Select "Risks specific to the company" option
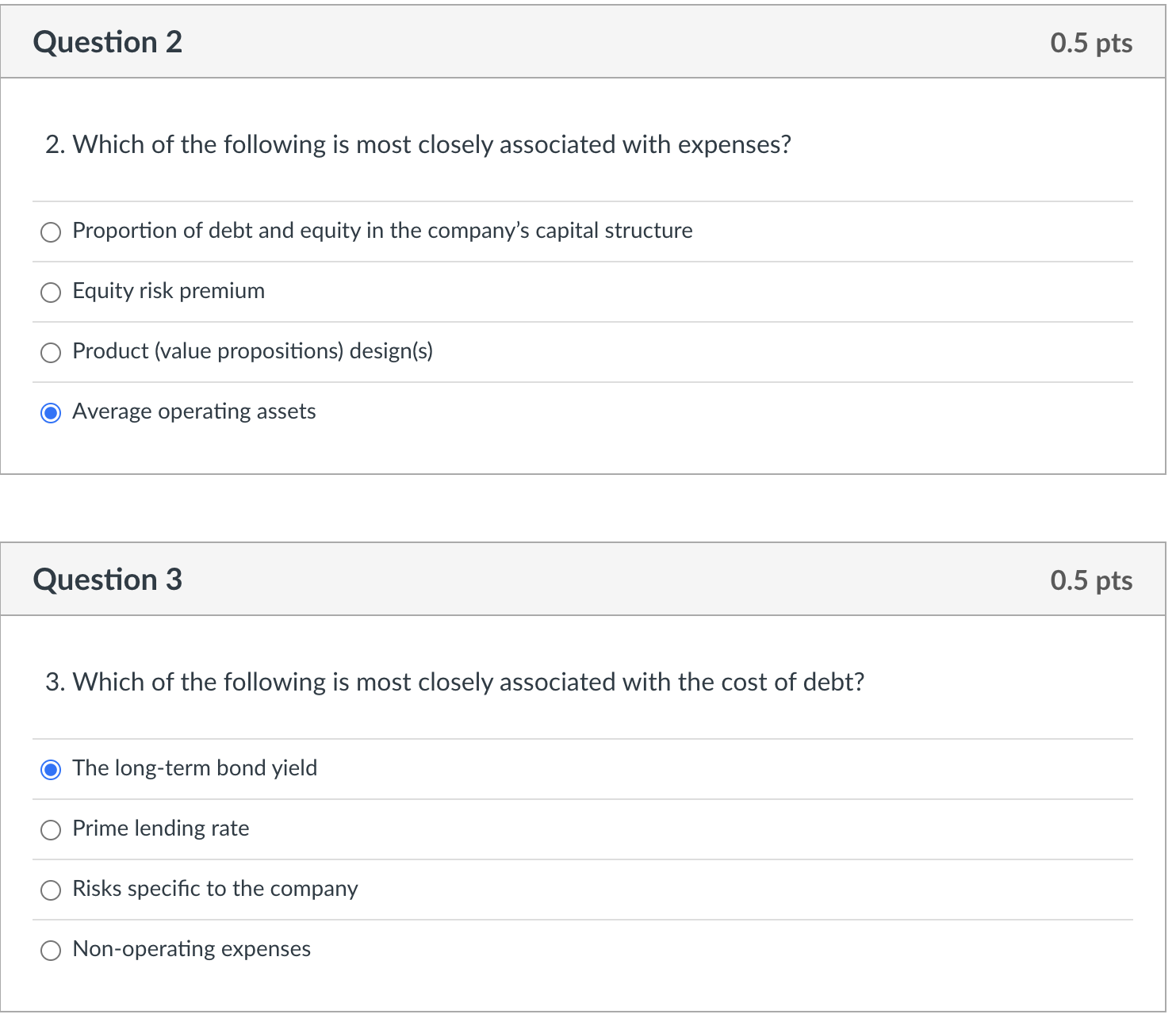This screenshot has width=1176, height=1018. 51,890
